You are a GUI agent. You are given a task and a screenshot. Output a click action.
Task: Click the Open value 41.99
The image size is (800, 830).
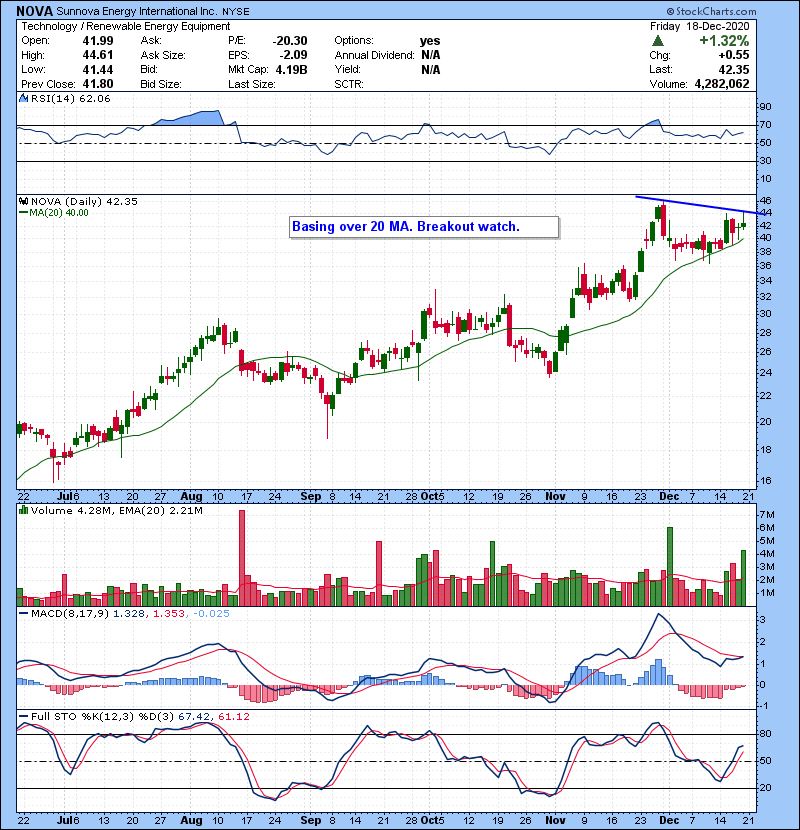(x=97, y=41)
